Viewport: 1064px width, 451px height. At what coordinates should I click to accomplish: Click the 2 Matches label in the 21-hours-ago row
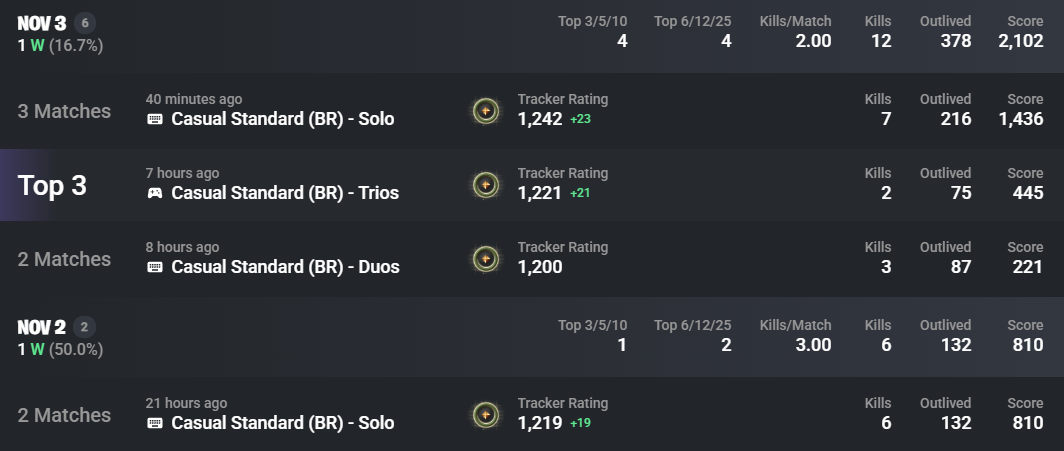[x=64, y=415]
